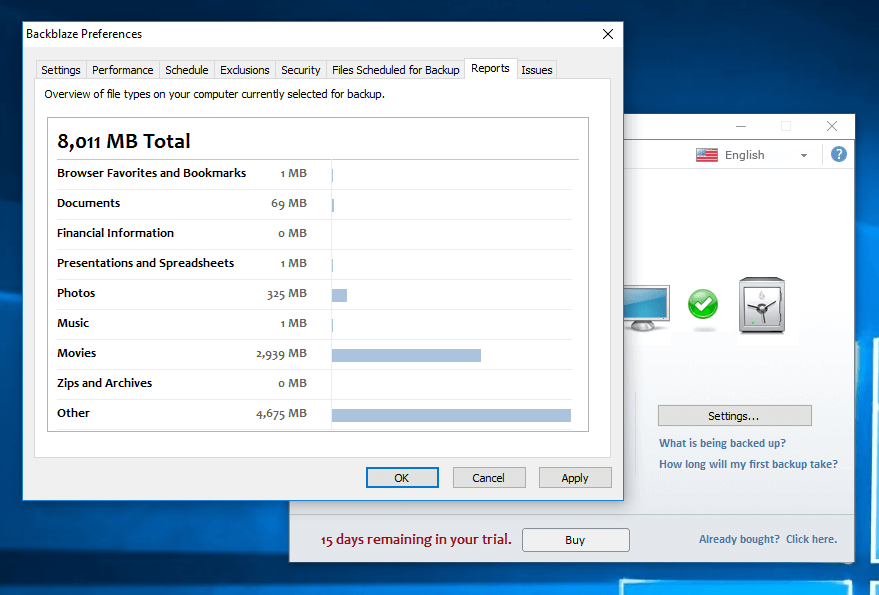Select the Schedule tab

point(187,70)
